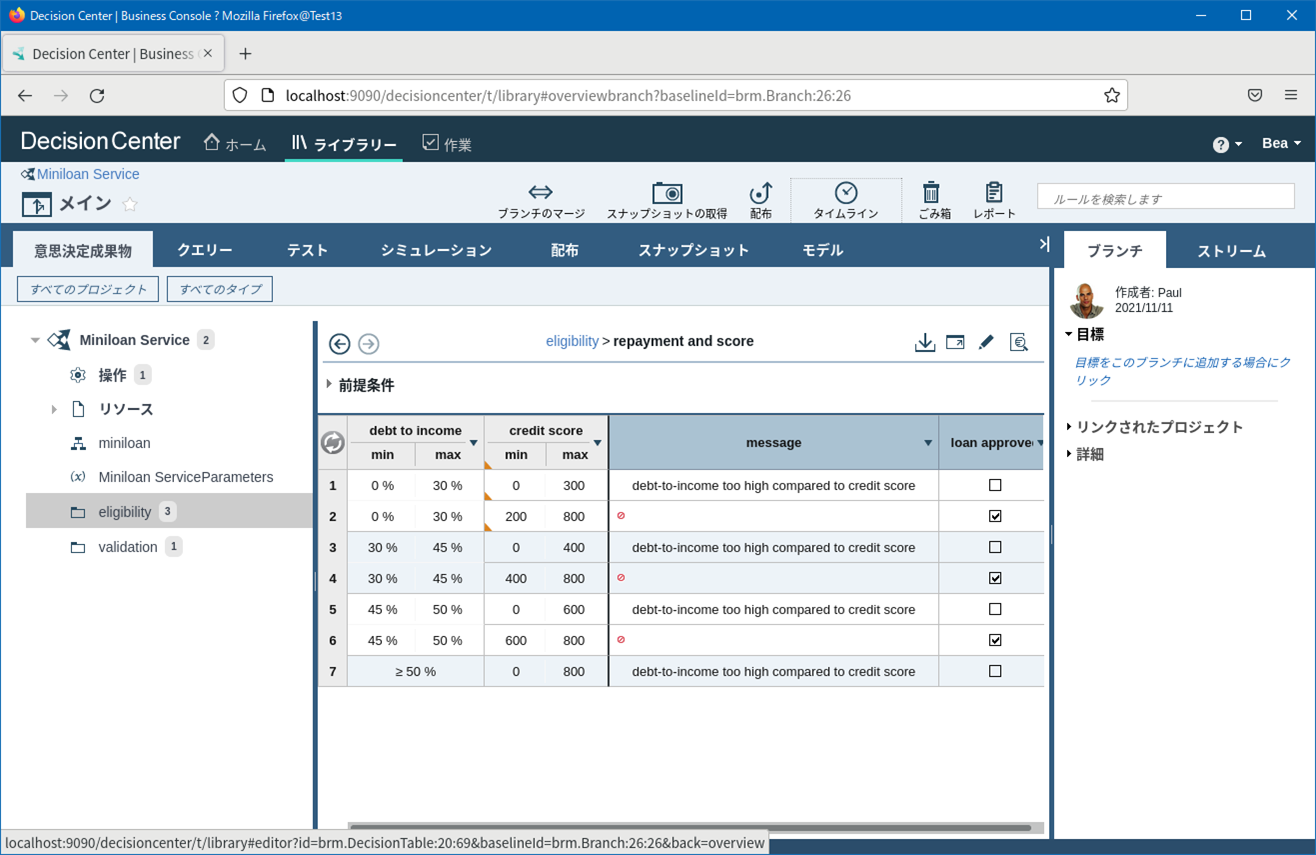
Task: Take a snapshot with the camera icon
Action: coord(667,192)
